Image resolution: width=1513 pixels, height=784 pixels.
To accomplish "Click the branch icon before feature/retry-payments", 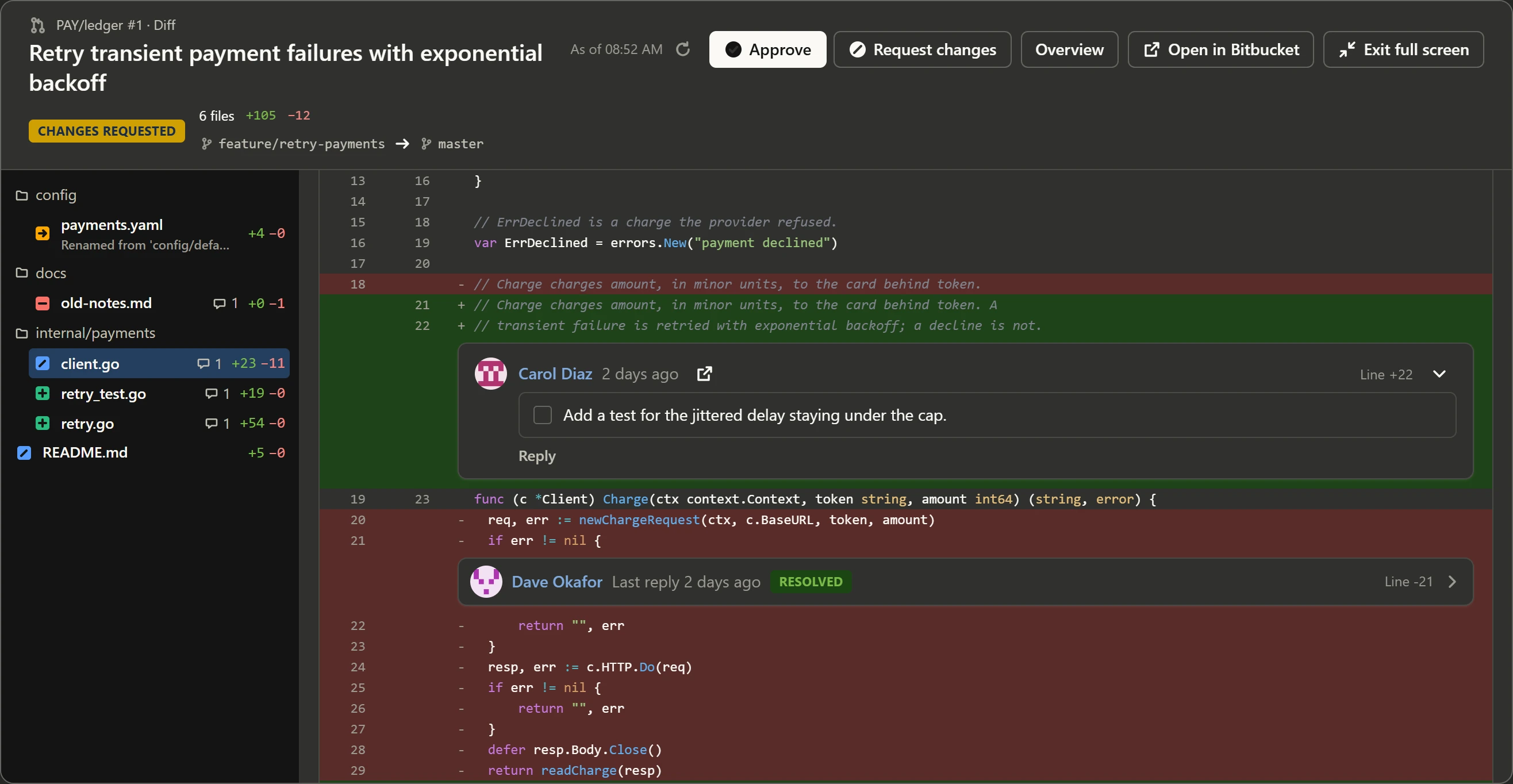I will coord(206,144).
